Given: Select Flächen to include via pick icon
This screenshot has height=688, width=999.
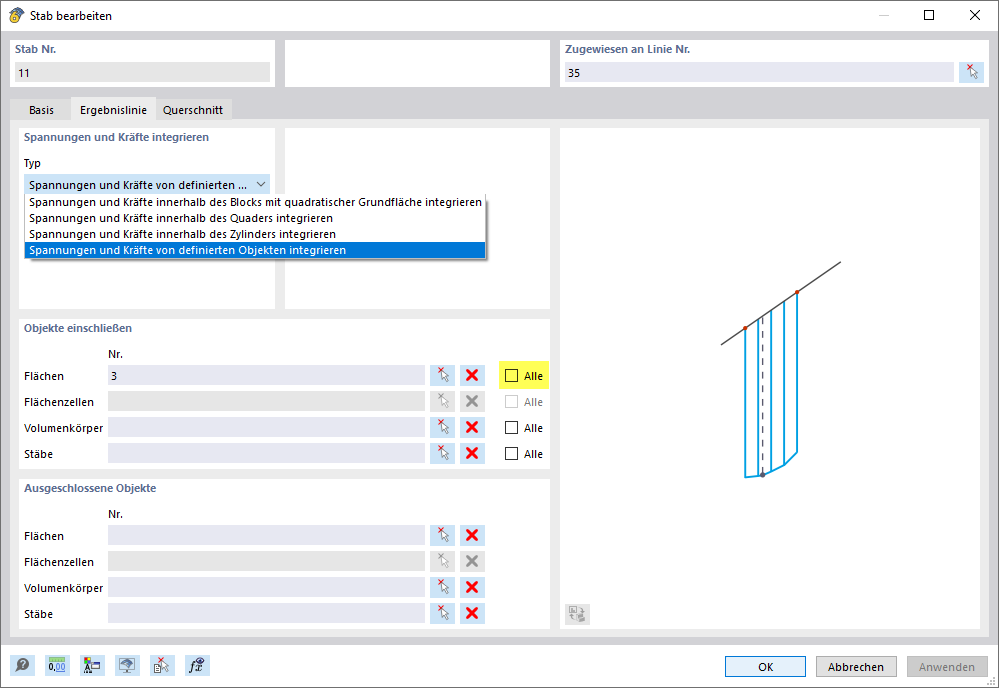Looking at the screenshot, I should pyautogui.click(x=442, y=375).
